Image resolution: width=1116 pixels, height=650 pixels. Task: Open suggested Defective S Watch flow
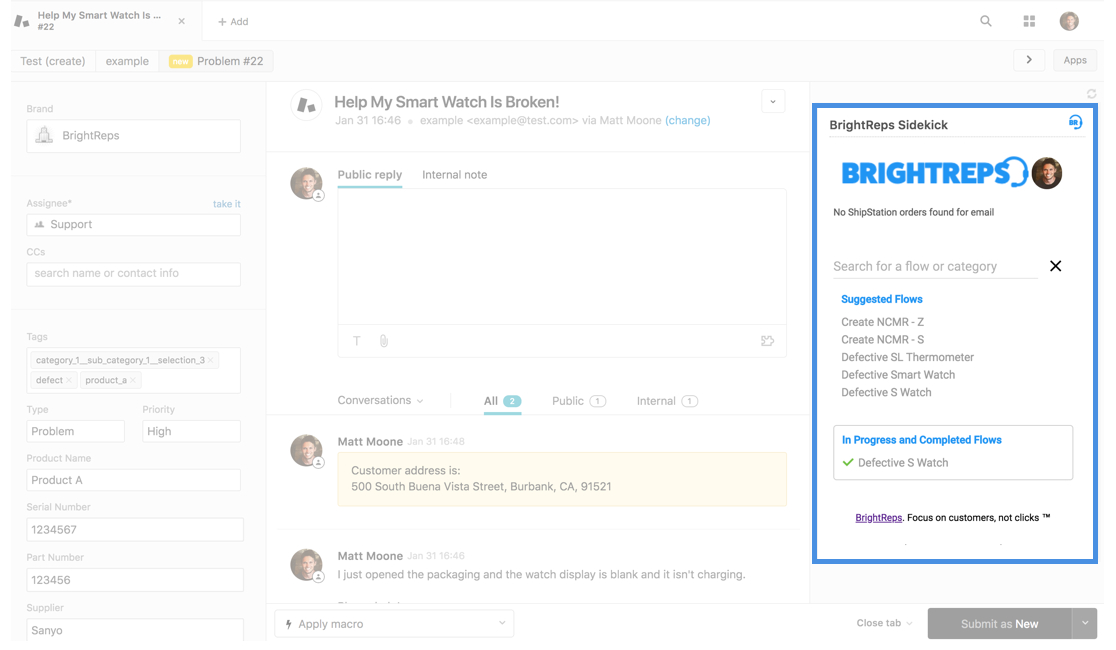pyautogui.click(x=886, y=392)
